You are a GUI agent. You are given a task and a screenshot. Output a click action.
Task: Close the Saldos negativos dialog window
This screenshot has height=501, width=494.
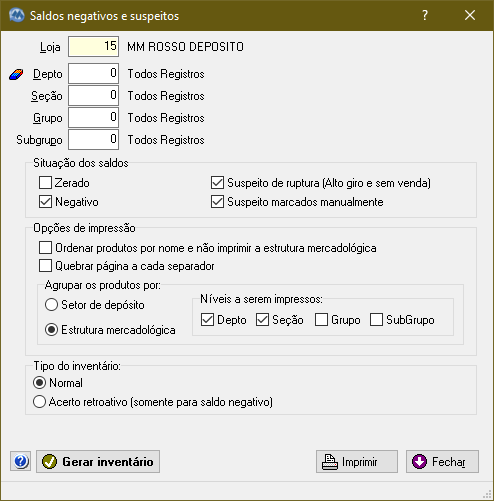(x=470, y=15)
